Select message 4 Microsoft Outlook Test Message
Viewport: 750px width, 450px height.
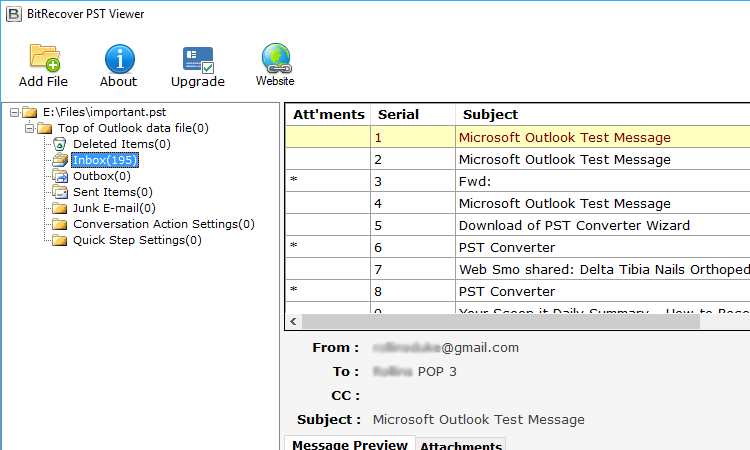coord(518,203)
